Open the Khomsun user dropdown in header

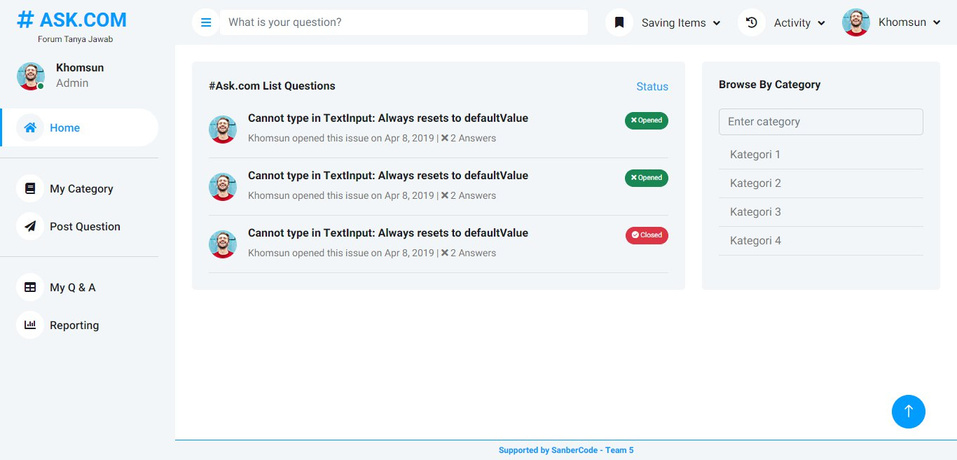point(892,22)
